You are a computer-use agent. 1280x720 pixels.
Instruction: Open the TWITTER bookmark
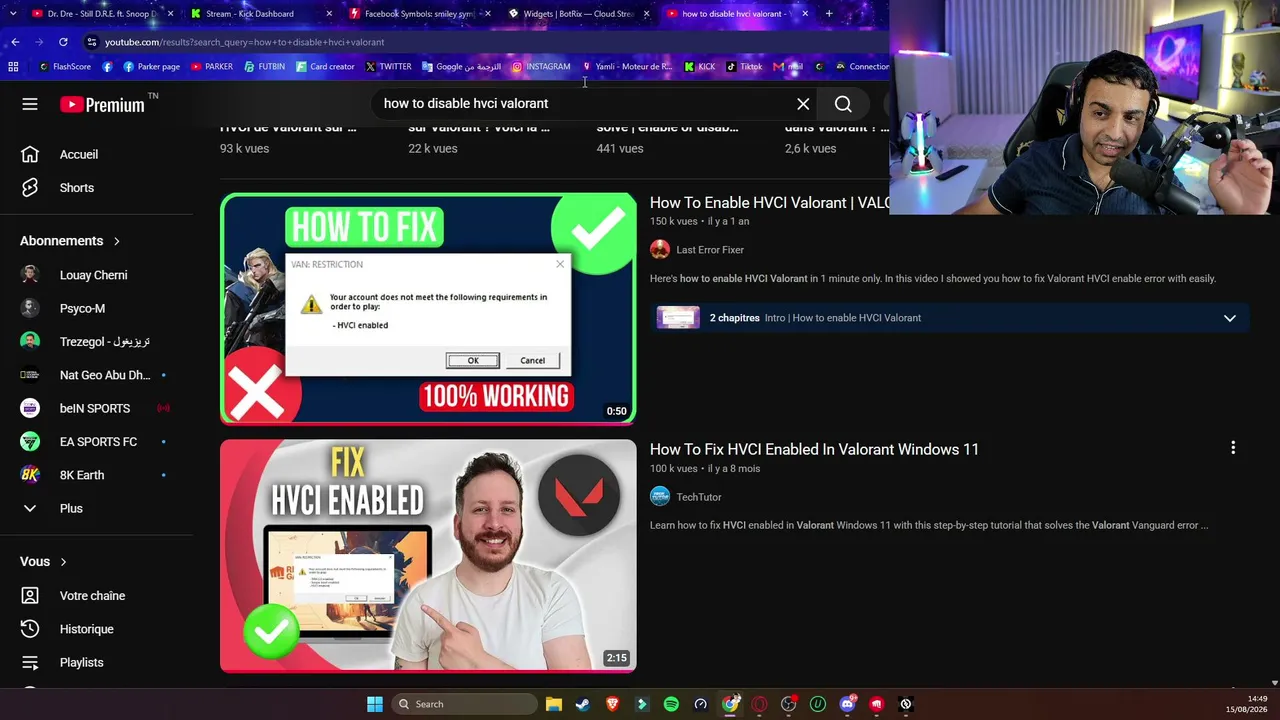tap(389, 67)
